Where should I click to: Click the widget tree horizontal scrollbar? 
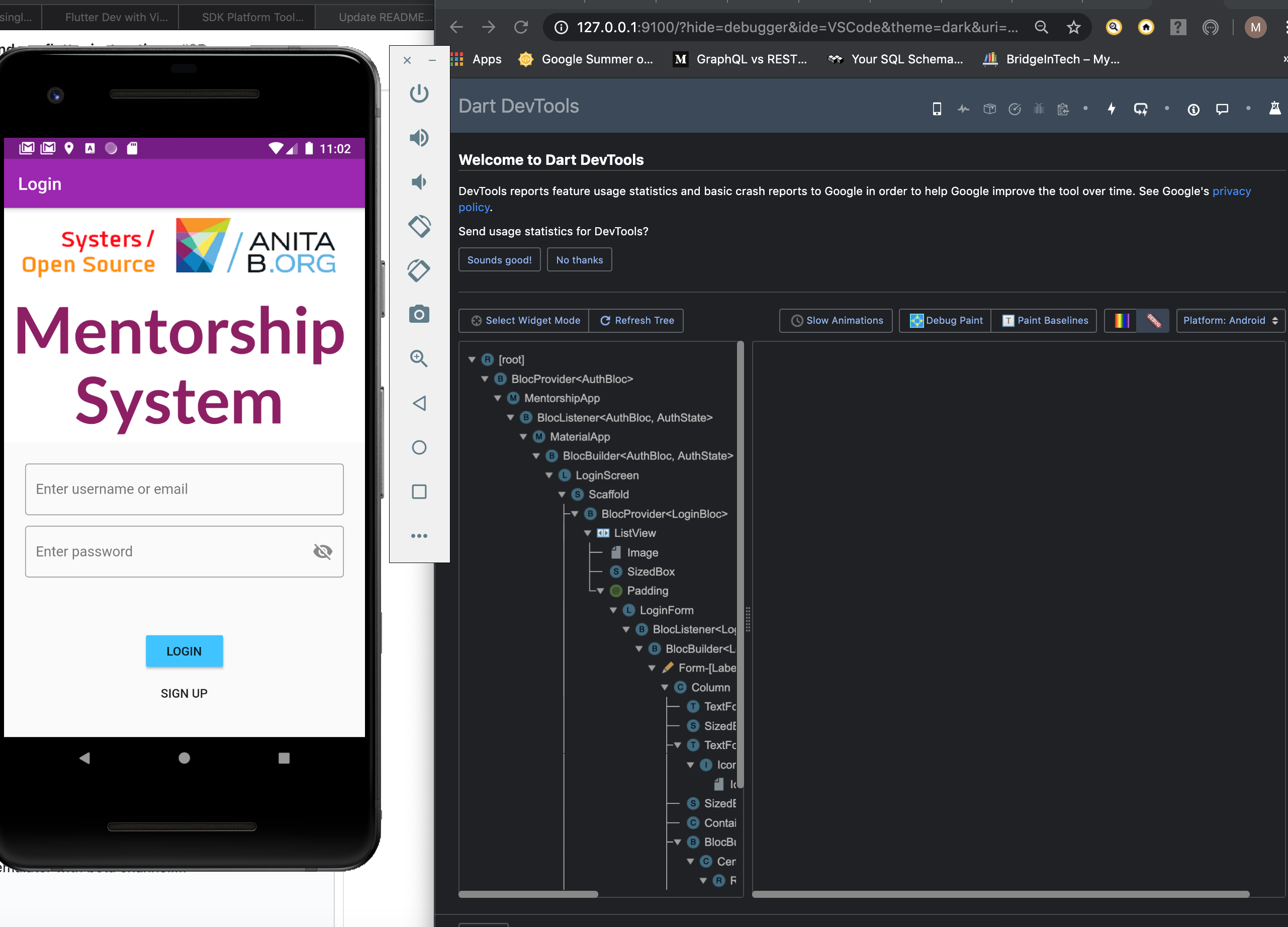pyautogui.click(x=528, y=894)
